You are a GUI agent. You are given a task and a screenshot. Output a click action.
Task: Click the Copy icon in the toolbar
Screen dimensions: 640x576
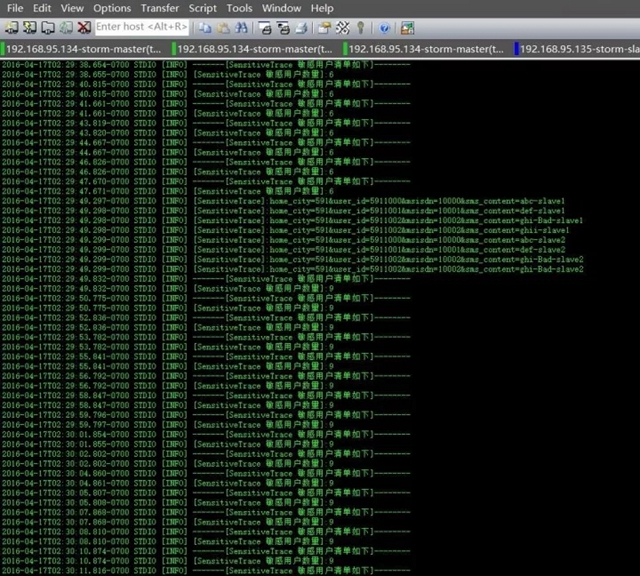[205, 27]
